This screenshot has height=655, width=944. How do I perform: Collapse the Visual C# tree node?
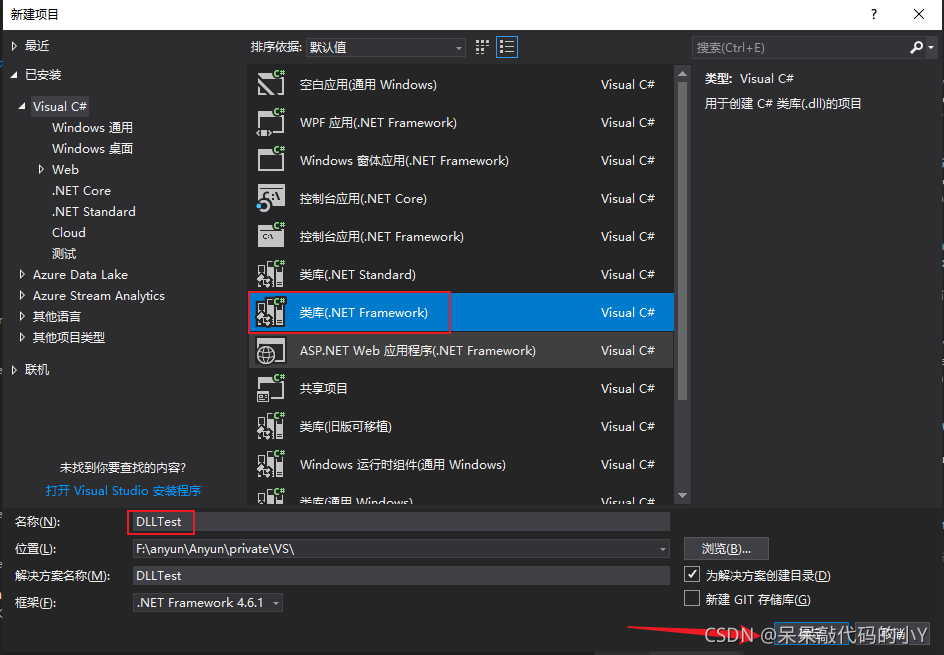click(22, 106)
